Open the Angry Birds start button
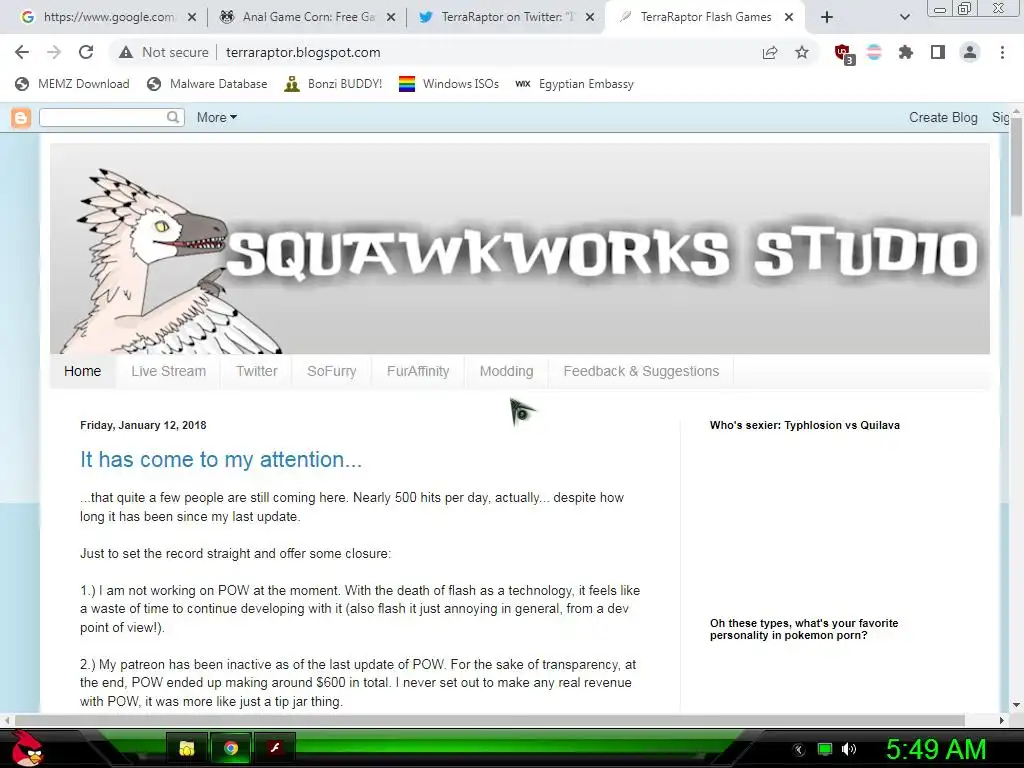 (26, 748)
